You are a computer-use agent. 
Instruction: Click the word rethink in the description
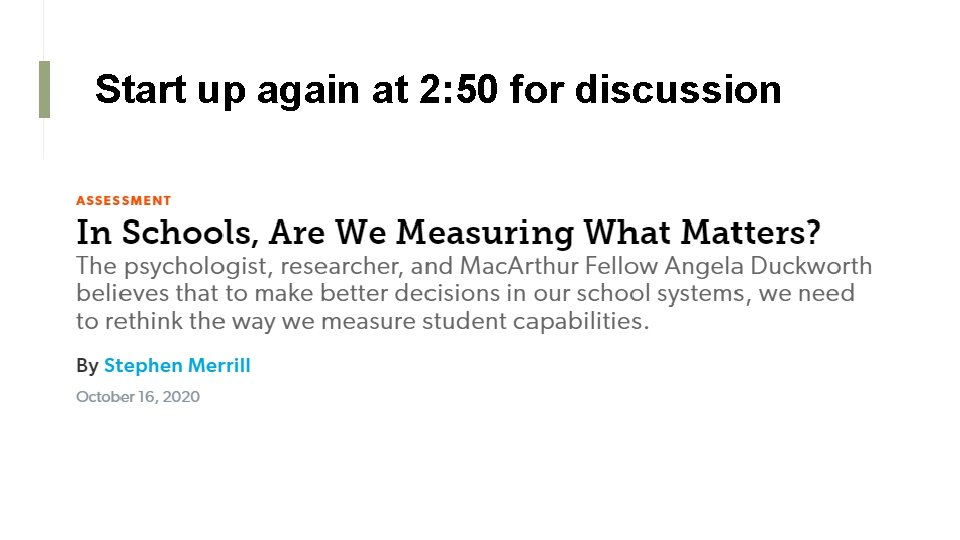(143, 321)
